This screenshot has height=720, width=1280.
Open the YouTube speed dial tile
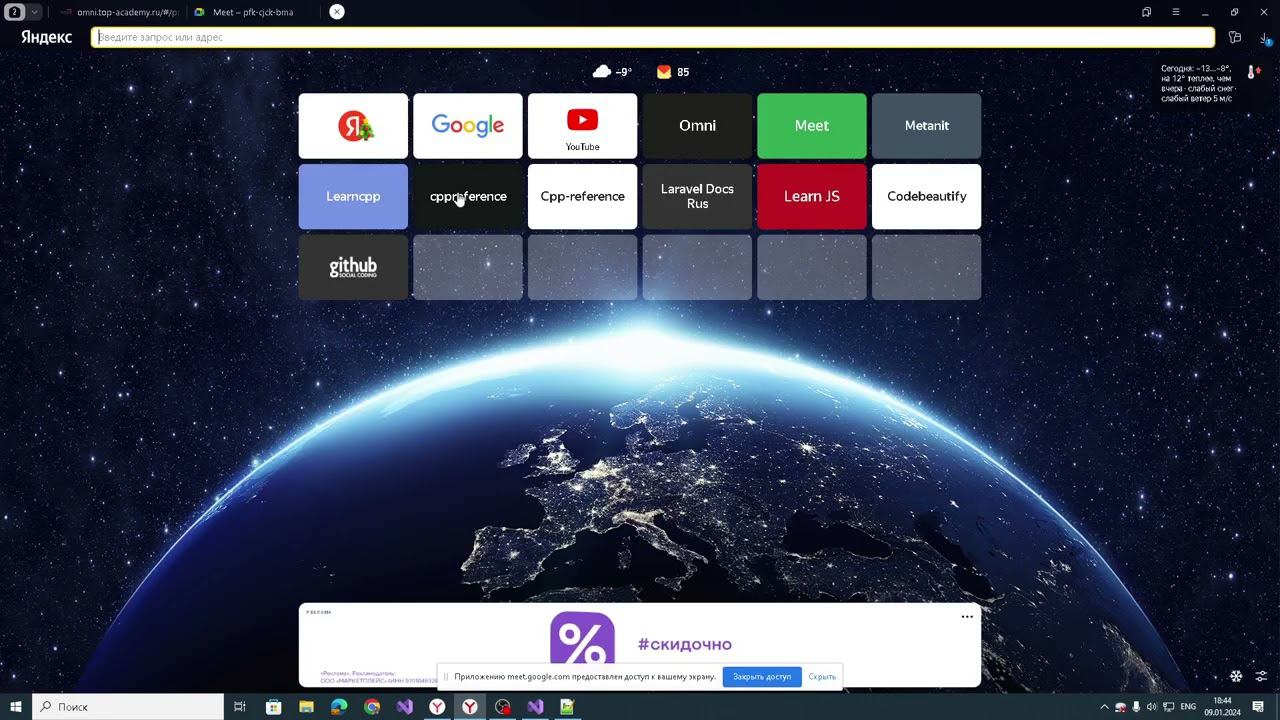coord(582,126)
